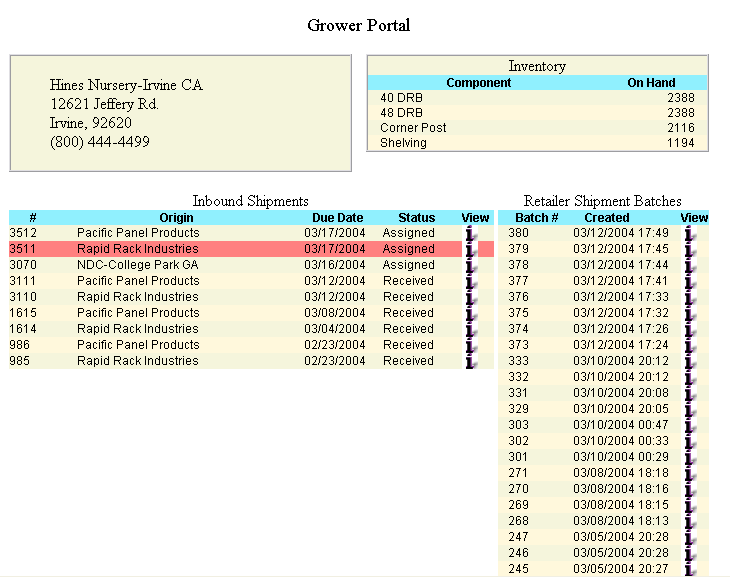Viewport: 730px width, 578px height.
Task: Click on-hand value 1194
Action: click(681, 143)
